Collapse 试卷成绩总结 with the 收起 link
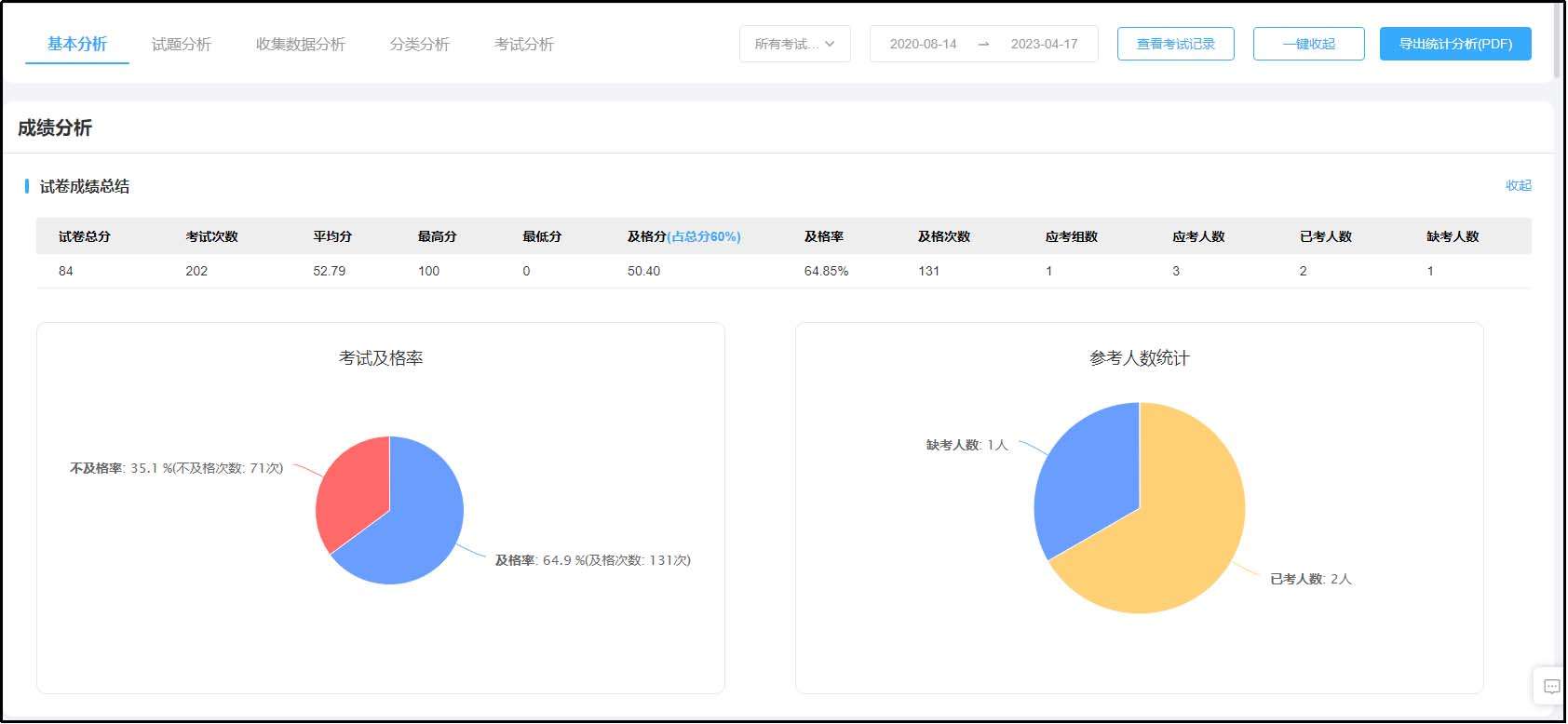The height and width of the screenshot is (724, 1568). tap(1518, 185)
